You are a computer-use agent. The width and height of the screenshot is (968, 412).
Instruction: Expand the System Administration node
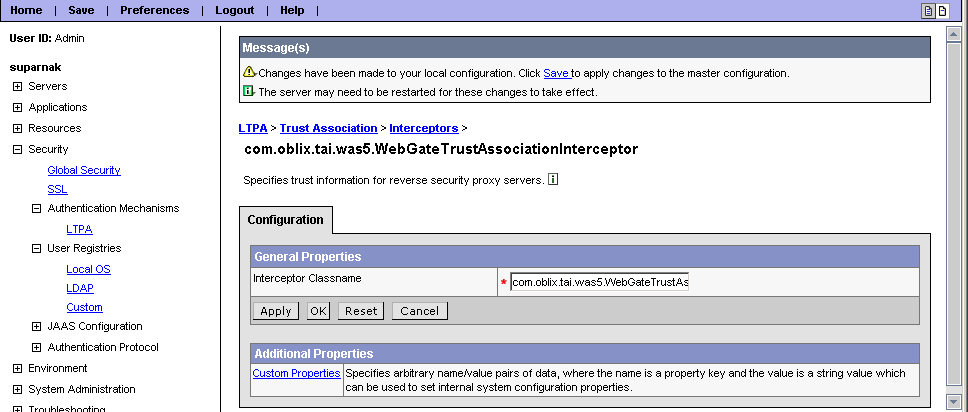pyautogui.click(x=17, y=390)
